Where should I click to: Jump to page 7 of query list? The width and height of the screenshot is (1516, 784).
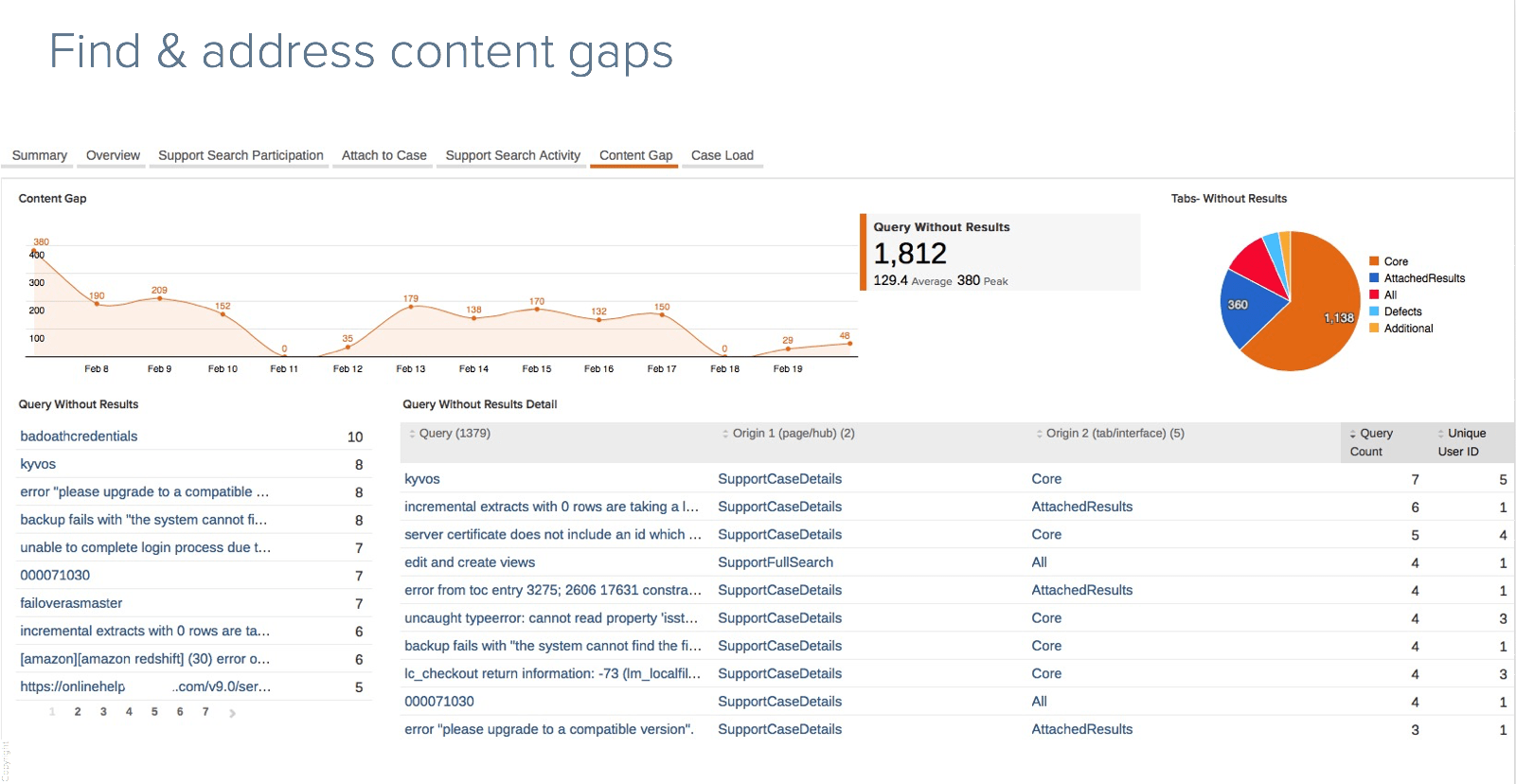205,712
